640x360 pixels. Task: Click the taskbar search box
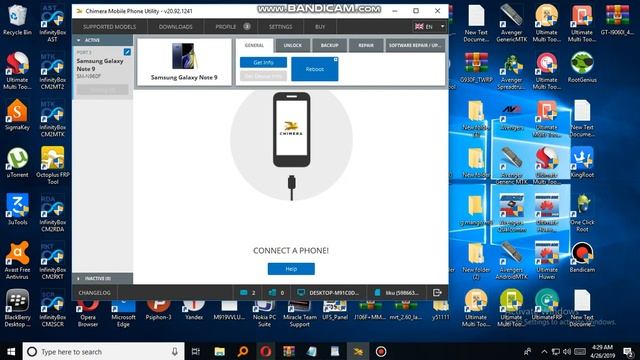[x=103, y=351]
